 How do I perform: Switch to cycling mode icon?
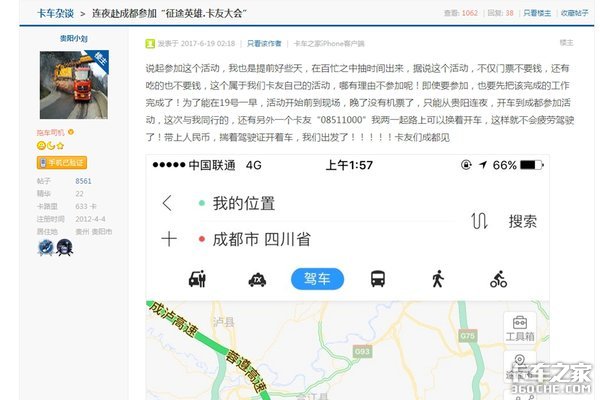click(x=498, y=279)
